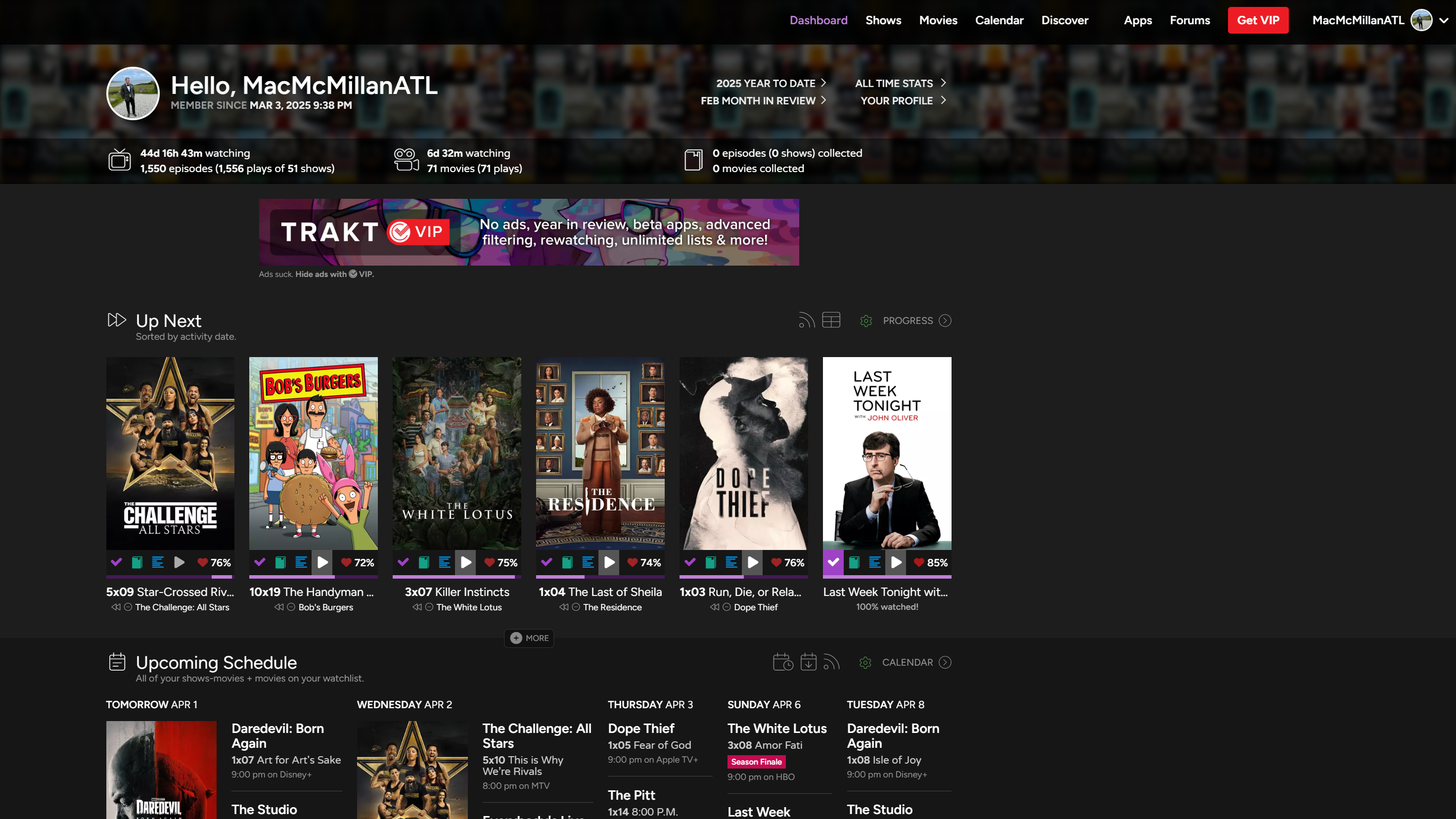
Task: Toggle watched checkmark on Last Week Tonight
Action: 833,562
